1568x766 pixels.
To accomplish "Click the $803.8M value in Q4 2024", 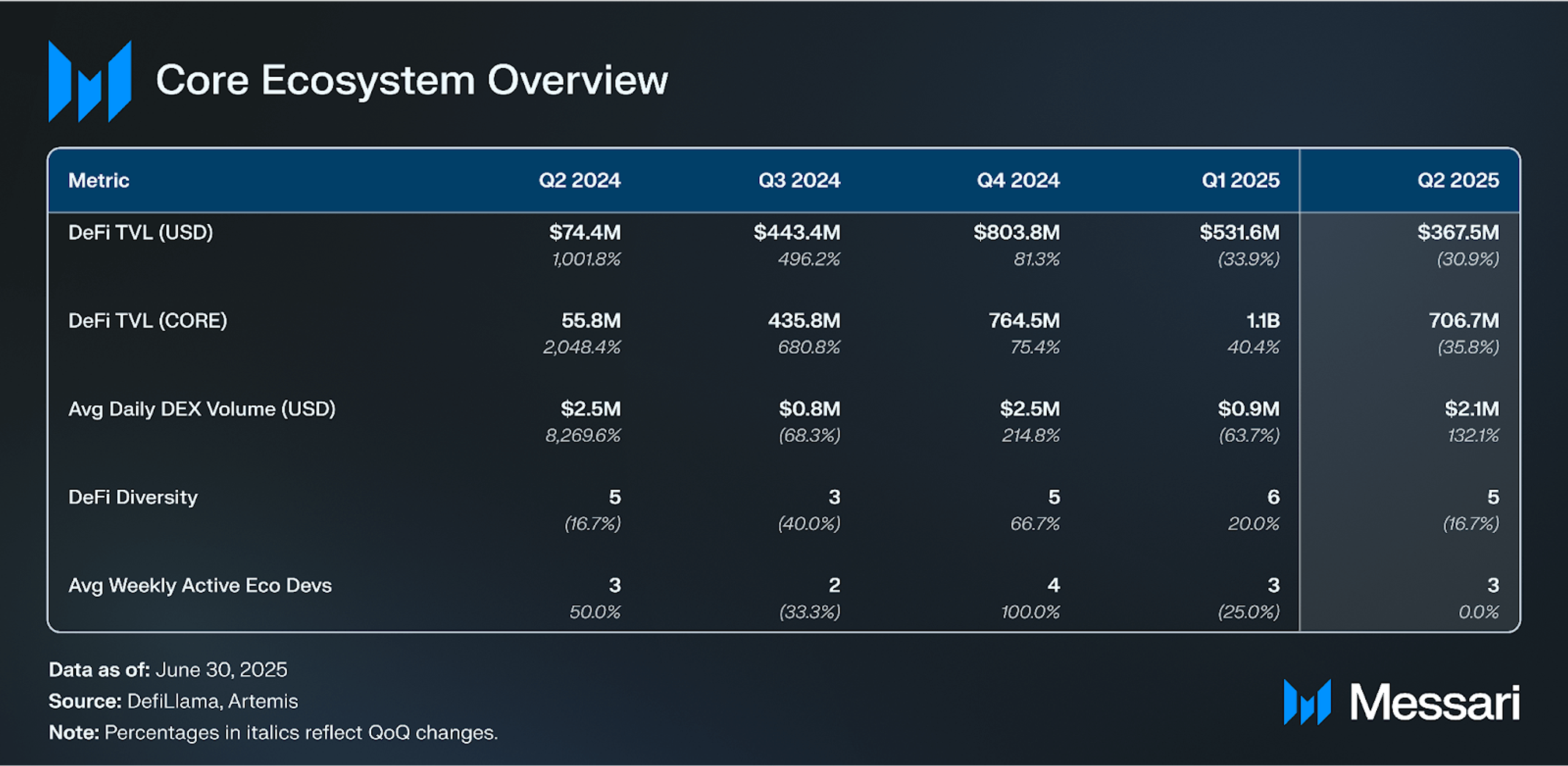I will coord(1017,233).
